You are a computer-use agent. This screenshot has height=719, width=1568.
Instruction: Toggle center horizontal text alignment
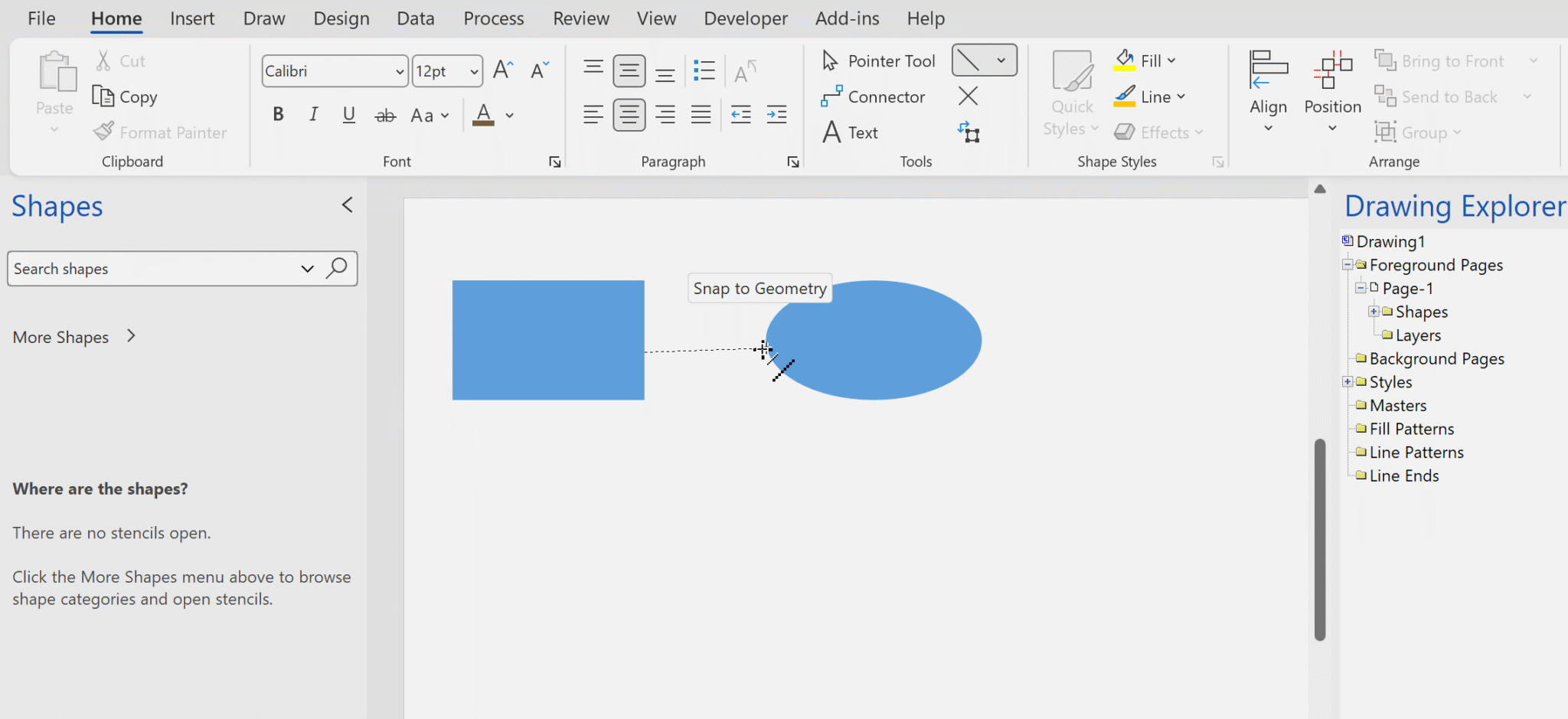pyautogui.click(x=629, y=115)
